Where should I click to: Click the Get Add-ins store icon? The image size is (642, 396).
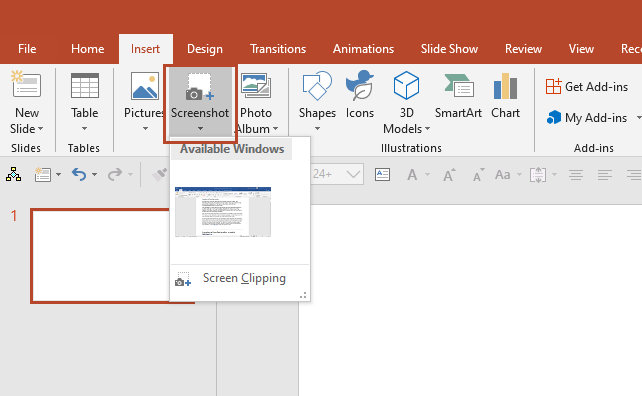[x=553, y=86]
